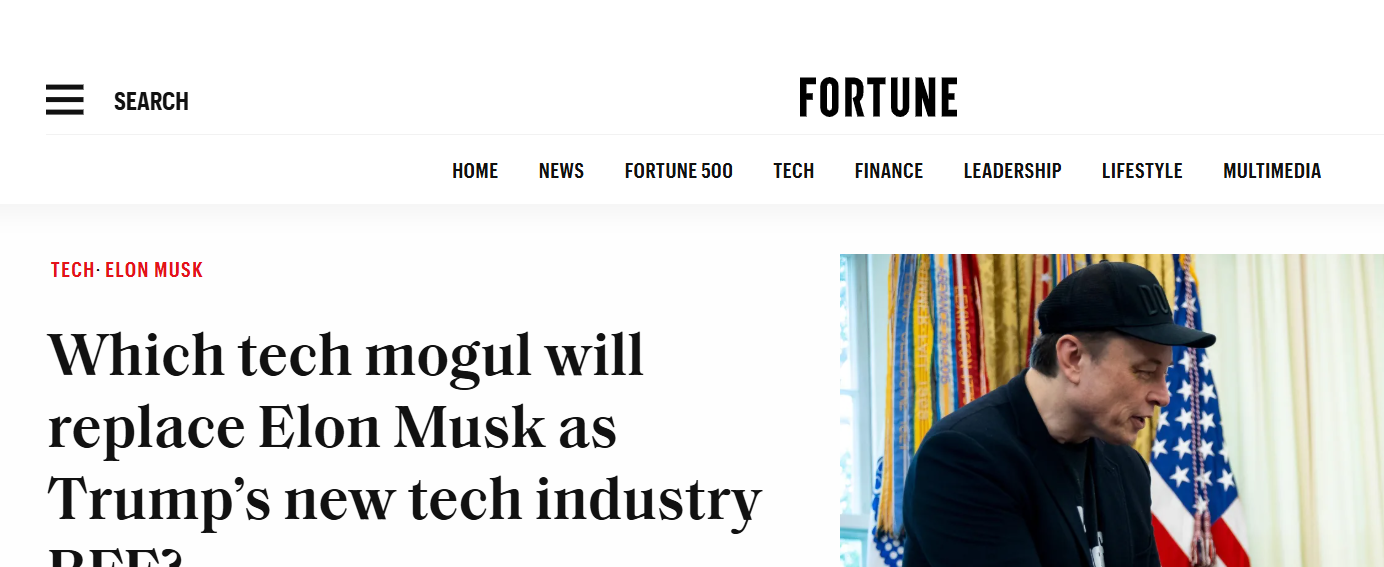The height and width of the screenshot is (567, 1384).
Task: Click the SEARCH button
Action: click(x=151, y=101)
